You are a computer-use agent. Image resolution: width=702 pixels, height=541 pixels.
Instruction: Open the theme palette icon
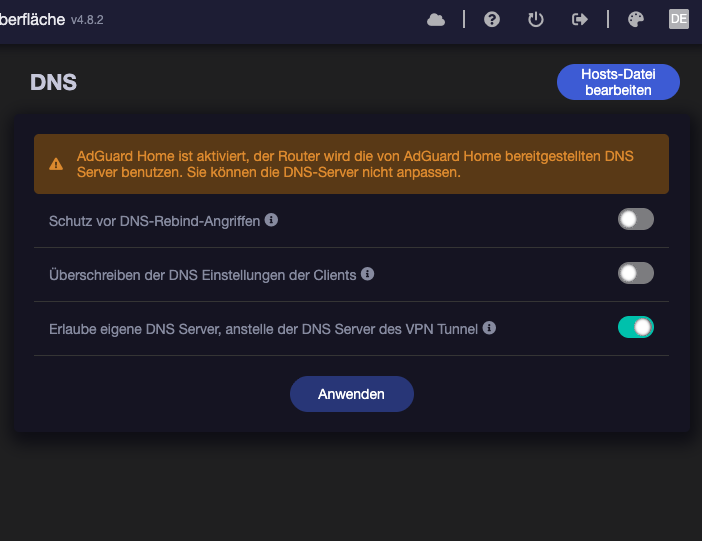(x=635, y=19)
